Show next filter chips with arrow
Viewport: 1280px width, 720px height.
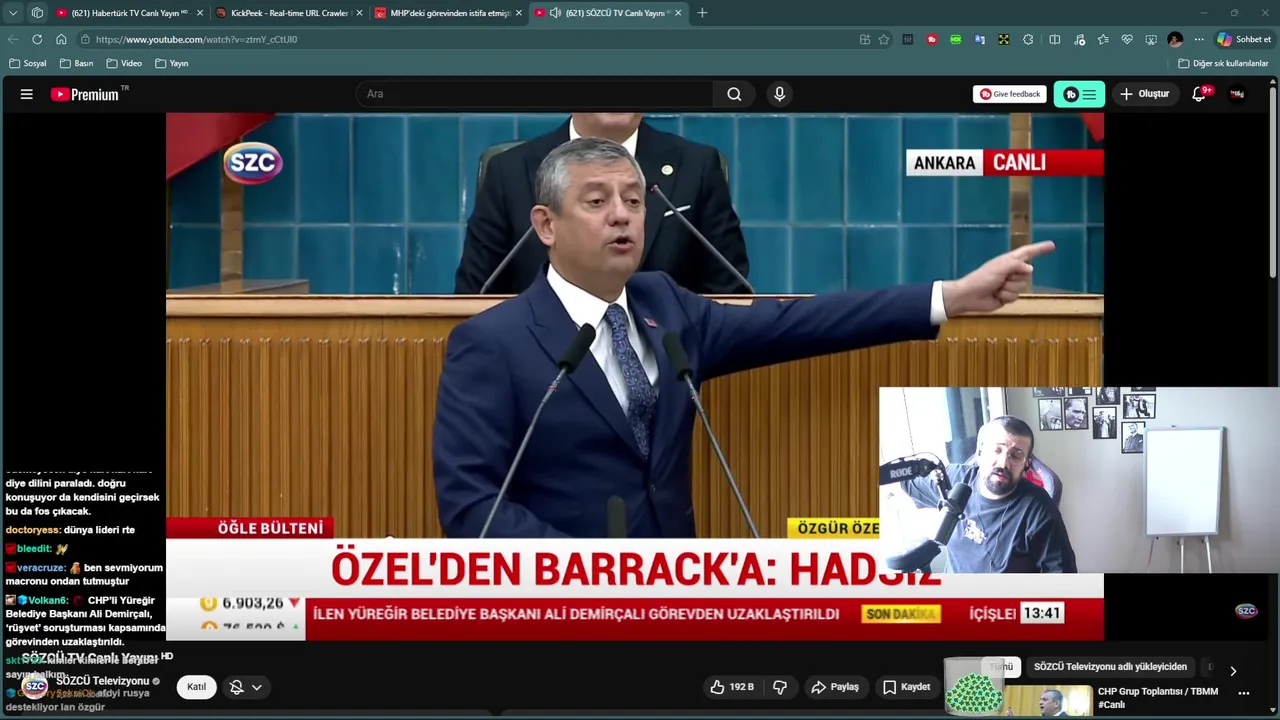(x=1233, y=671)
